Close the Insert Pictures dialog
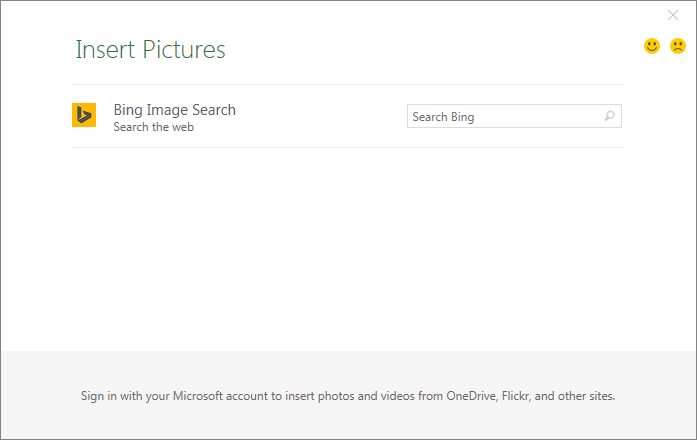 click(x=673, y=15)
